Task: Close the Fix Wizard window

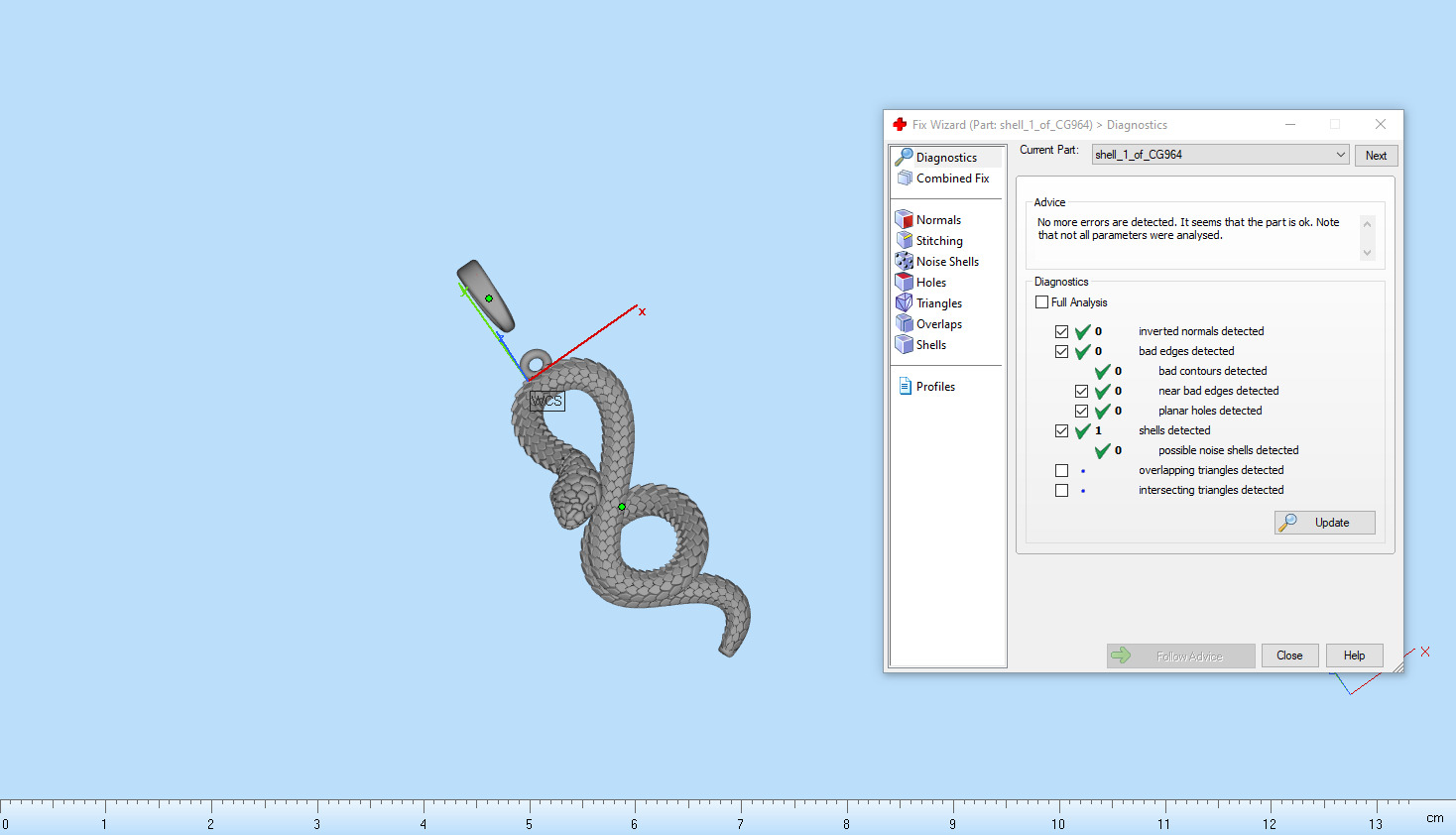Action: click(1381, 124)
